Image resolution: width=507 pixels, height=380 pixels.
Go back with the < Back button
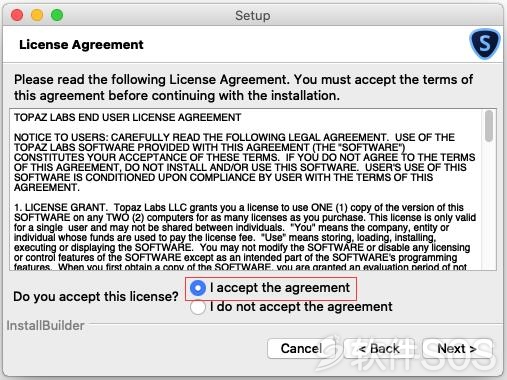[379, 348]
